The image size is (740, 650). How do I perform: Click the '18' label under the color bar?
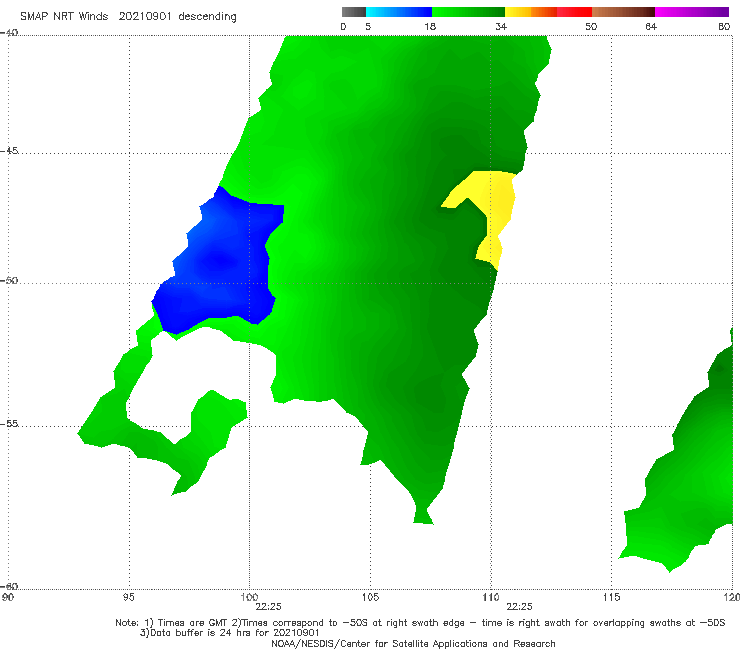(x=430, y=27)
